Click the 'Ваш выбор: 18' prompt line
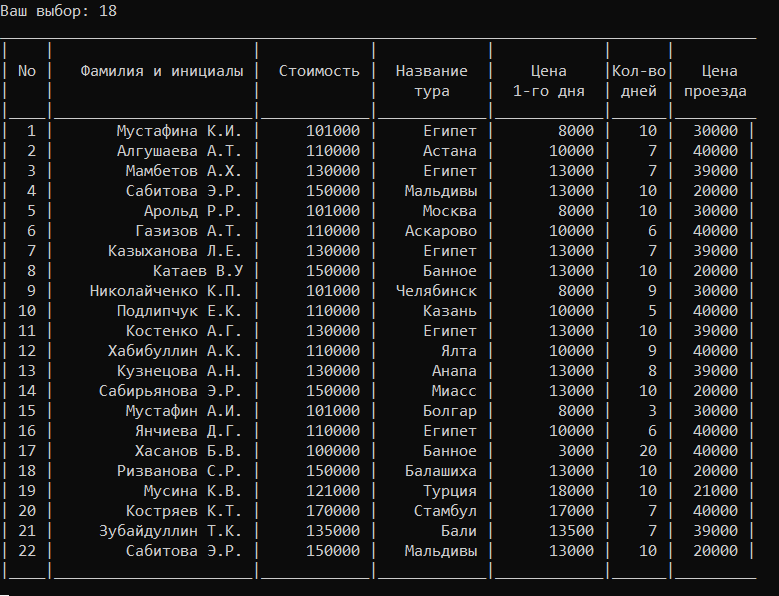Image resolution: width=779 pixels, height=596 pixels. 59,11
